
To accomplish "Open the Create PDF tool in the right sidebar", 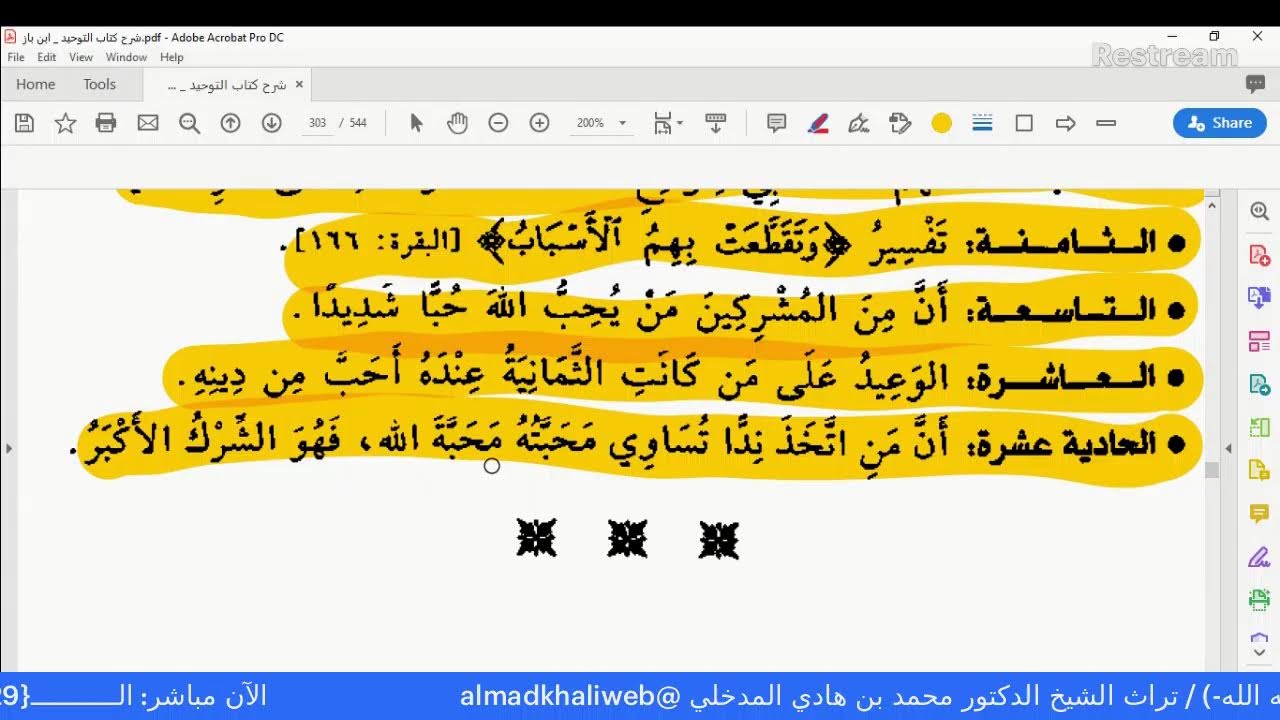I will pos(1259,255).
